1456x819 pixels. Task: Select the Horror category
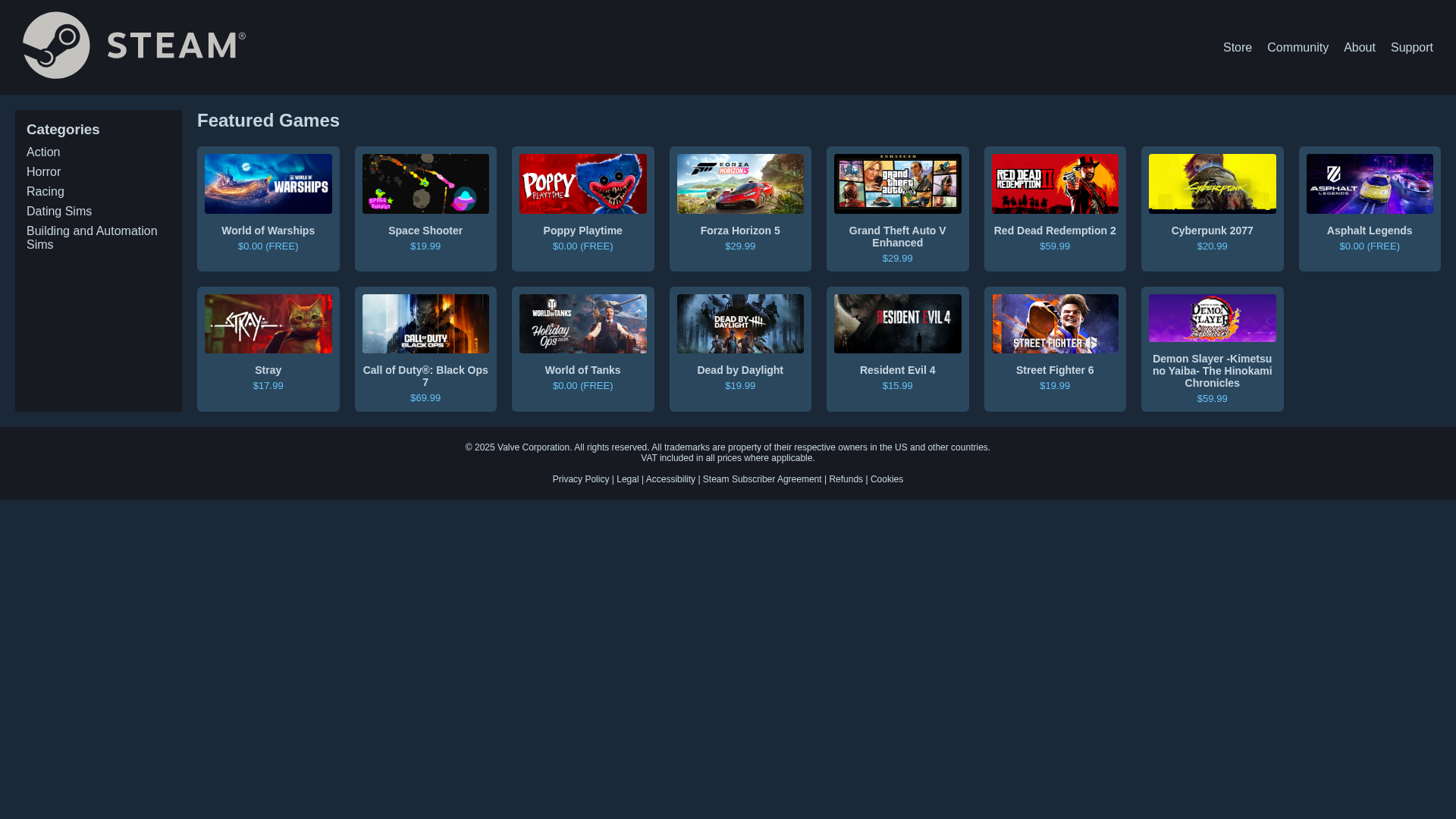(x=43, y=172)
